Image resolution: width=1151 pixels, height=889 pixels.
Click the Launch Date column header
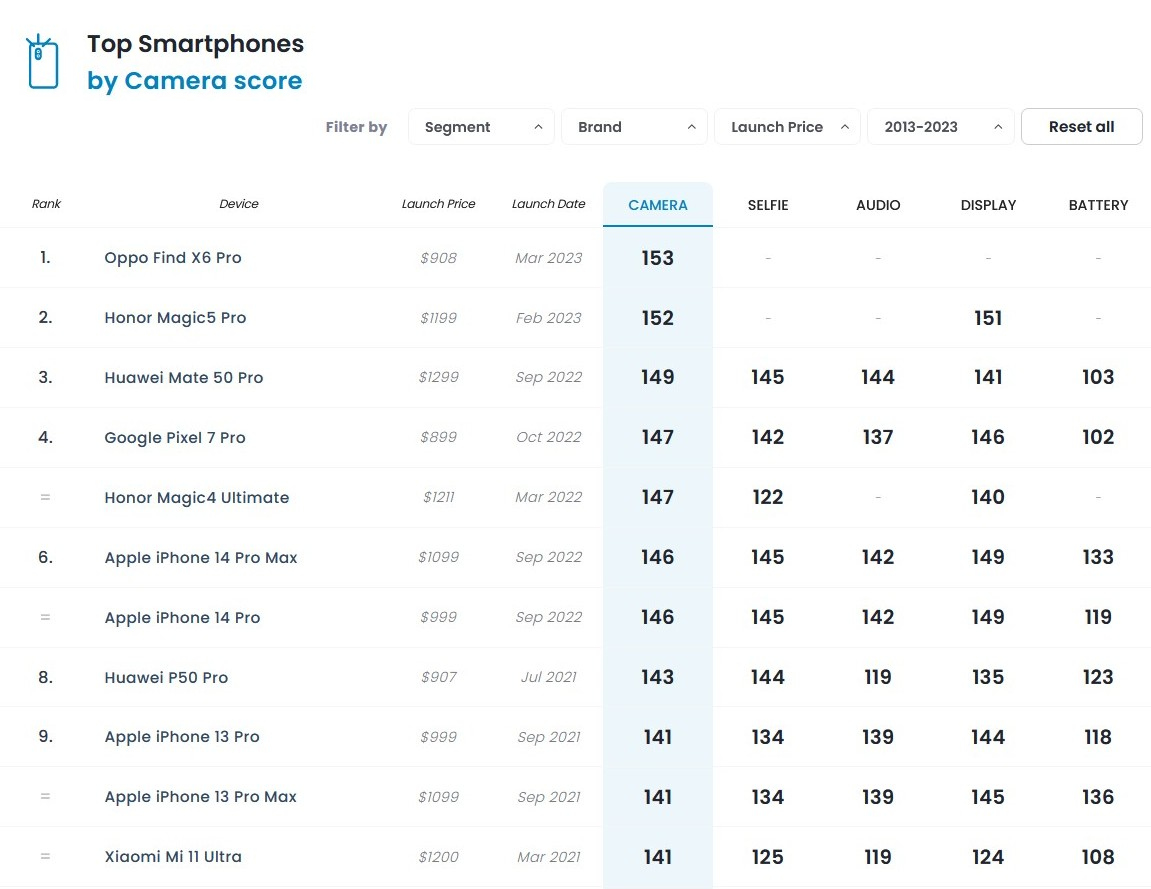(x=548, y=204)
